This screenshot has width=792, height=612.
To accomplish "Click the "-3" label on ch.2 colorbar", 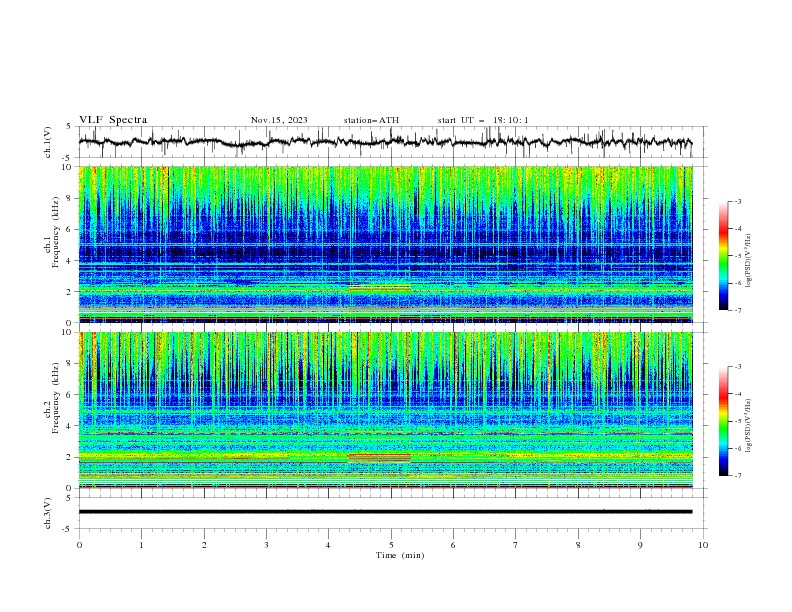I will 738,367.
